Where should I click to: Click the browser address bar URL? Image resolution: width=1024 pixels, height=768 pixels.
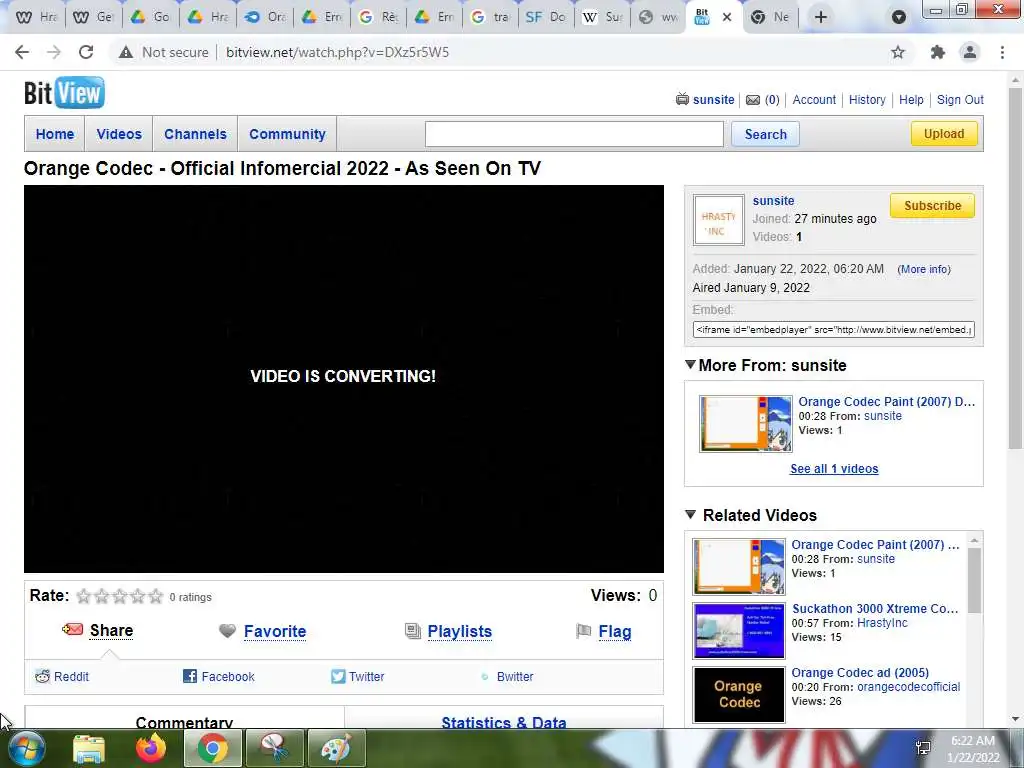tap(338, 52)
